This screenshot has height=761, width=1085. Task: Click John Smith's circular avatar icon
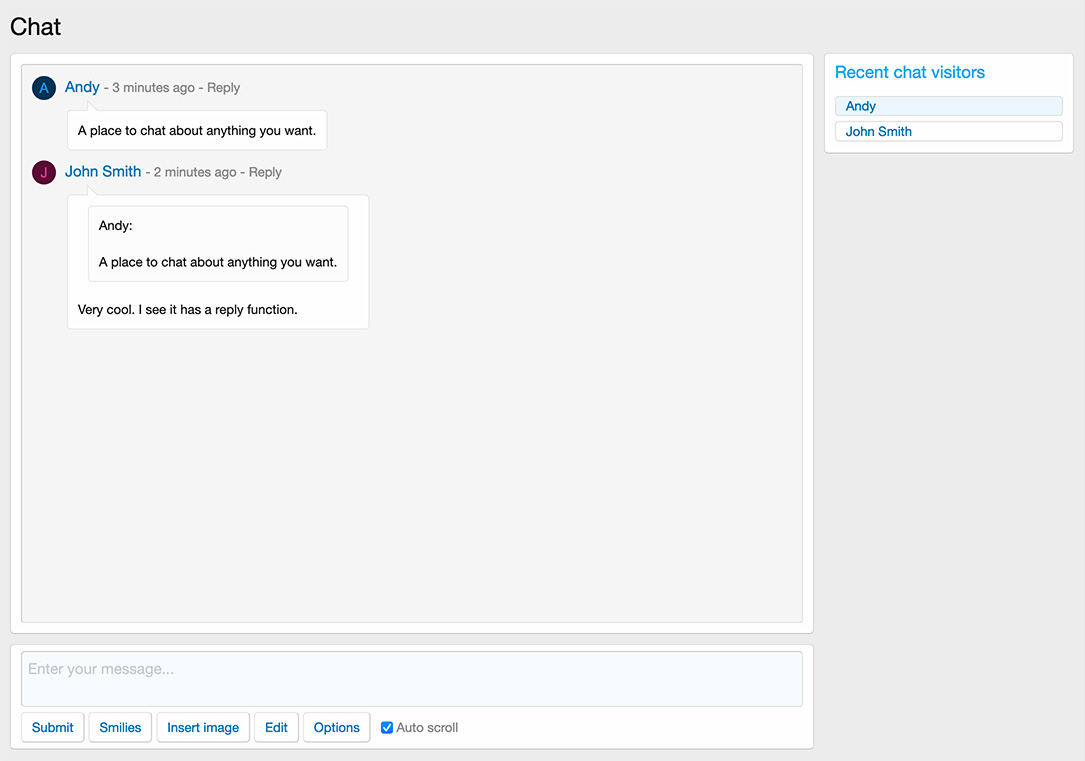pyautogui.click(x=44, y=173)
